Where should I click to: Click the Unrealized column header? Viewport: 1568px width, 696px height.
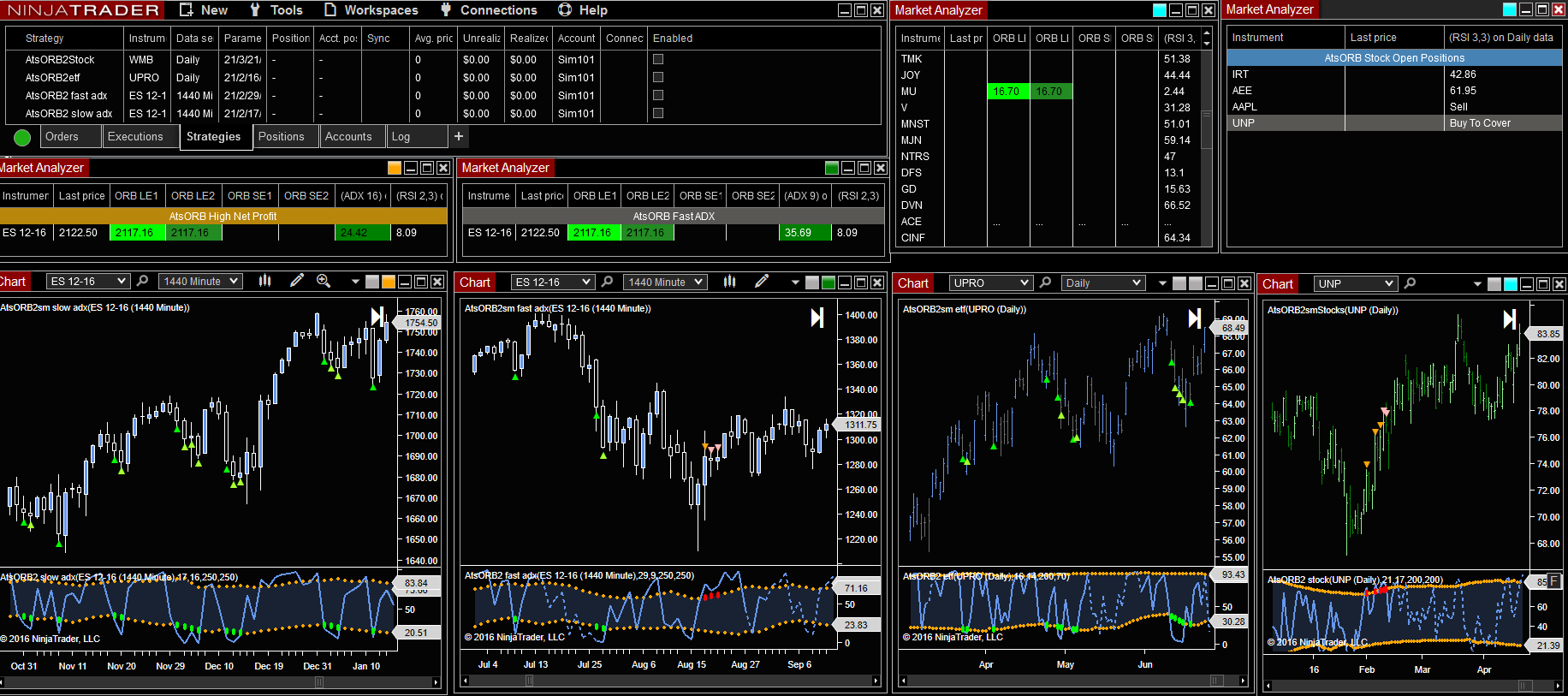(481, 38)
